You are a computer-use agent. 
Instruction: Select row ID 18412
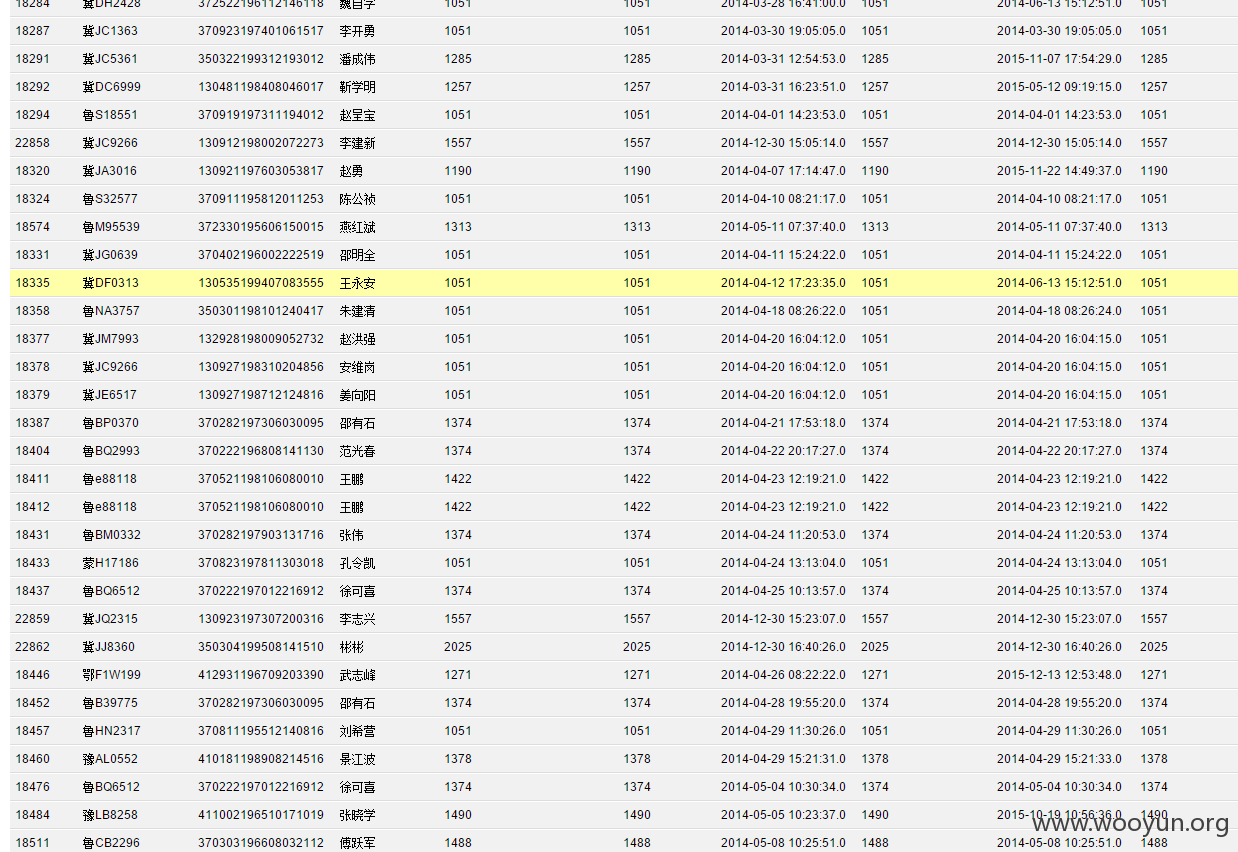32,507
